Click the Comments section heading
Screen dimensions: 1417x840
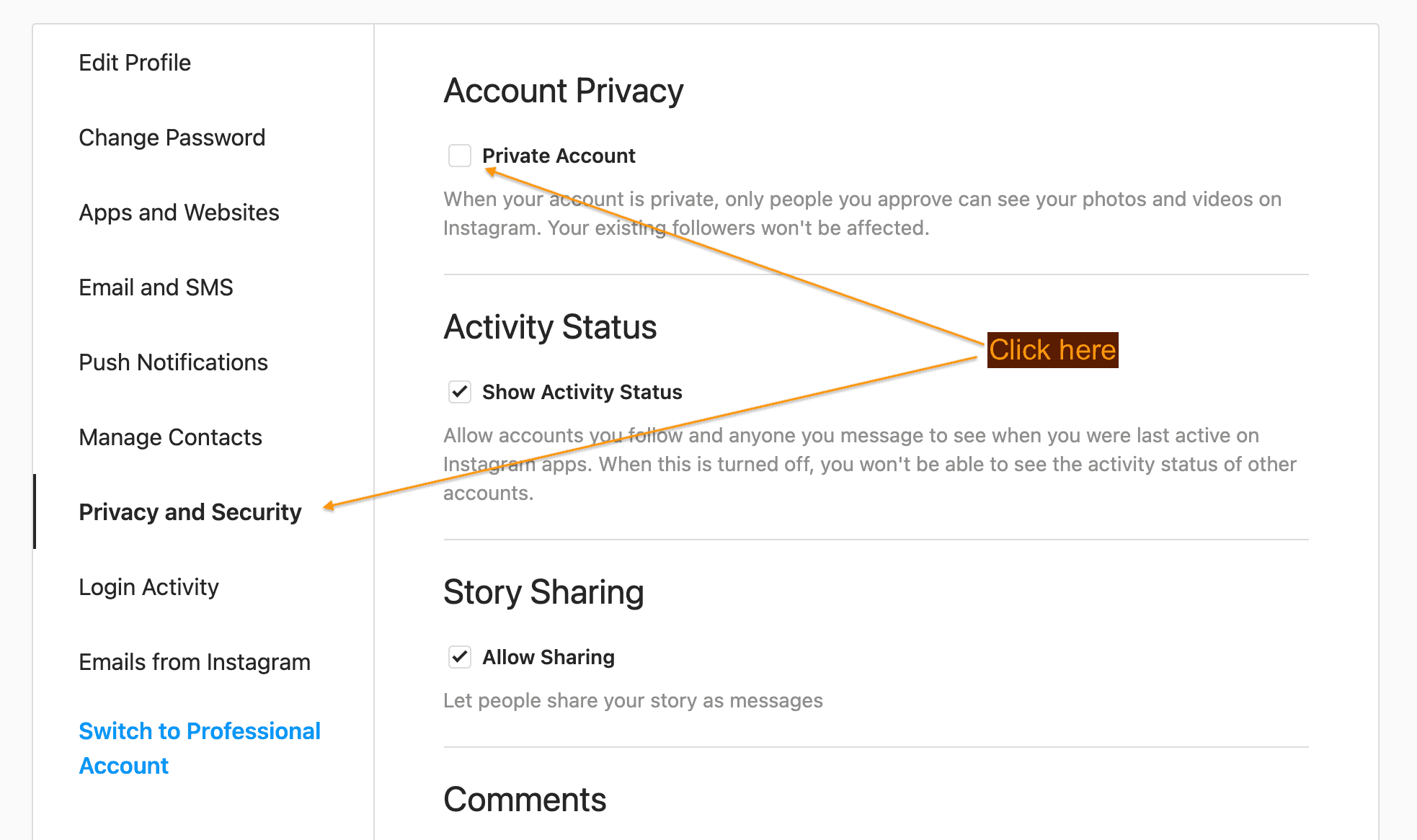click(x=525, y=800)
